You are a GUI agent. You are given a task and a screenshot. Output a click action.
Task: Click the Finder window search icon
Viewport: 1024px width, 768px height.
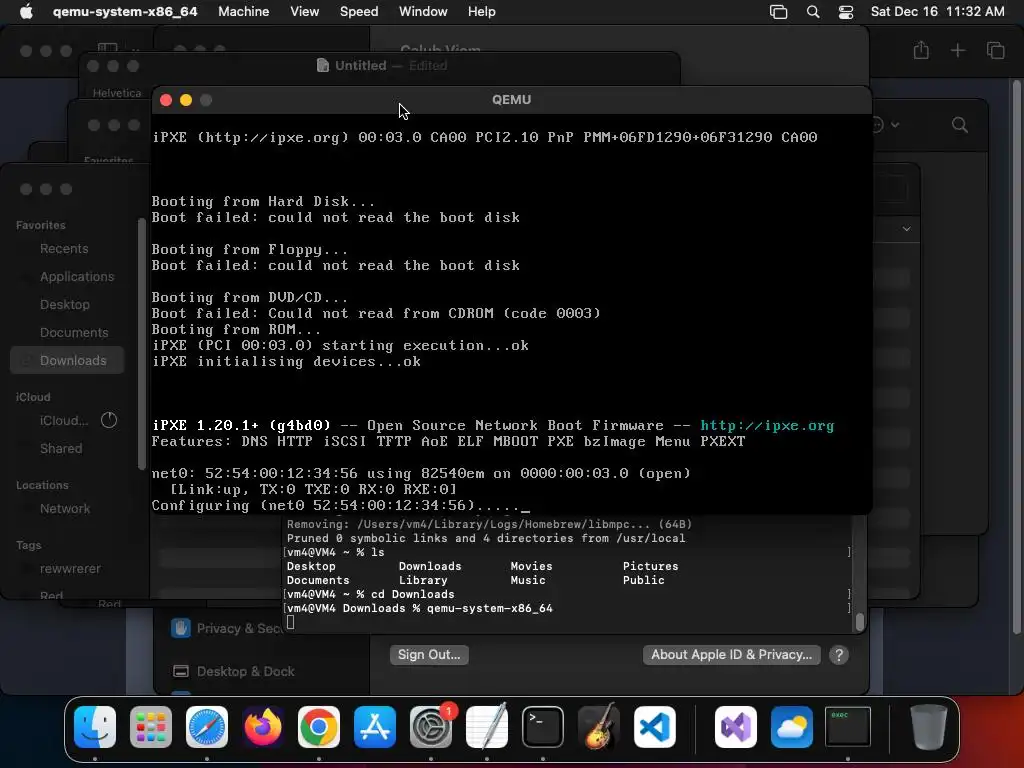tap(959, 125)
